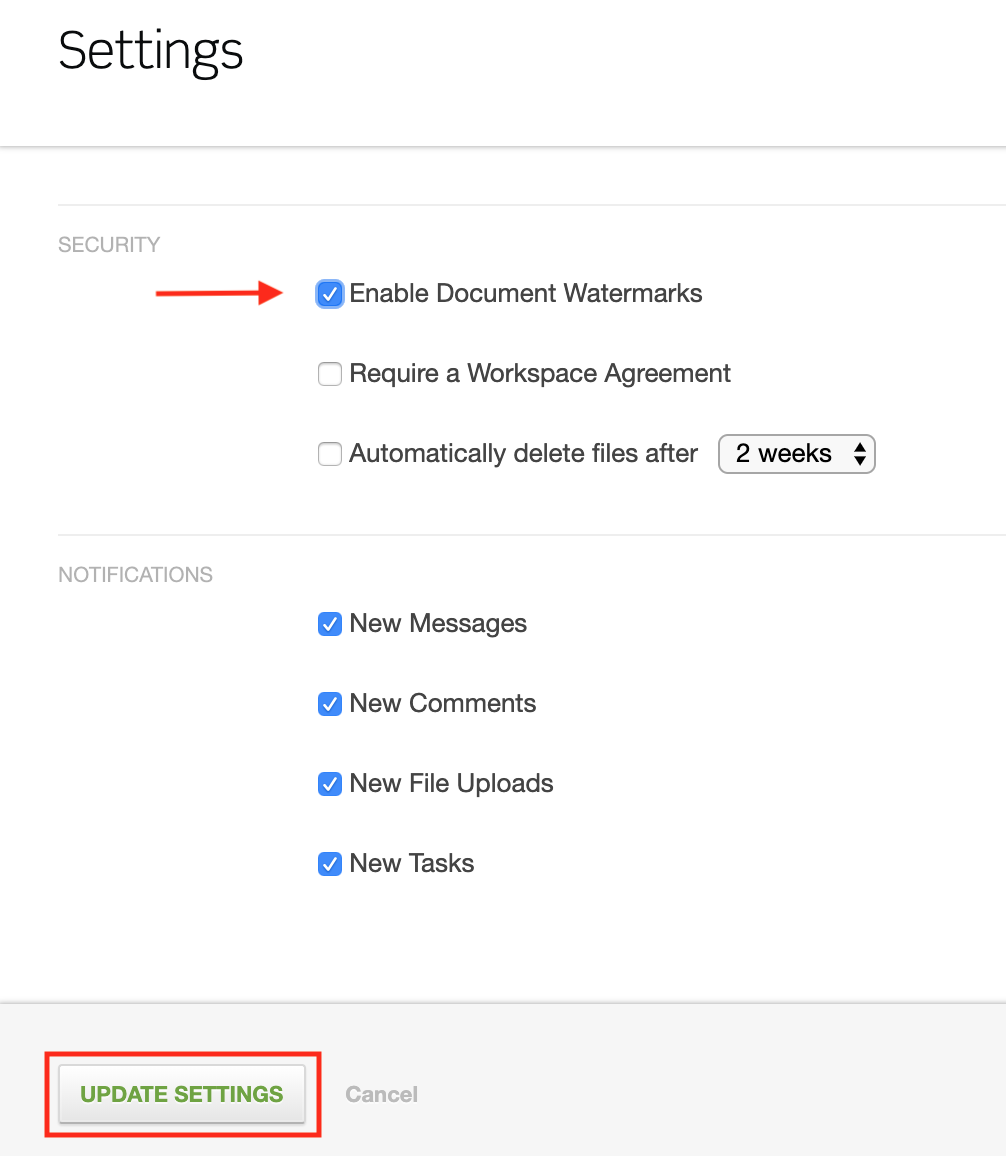The image size is (1006, 1156).
Task: Click the up/down arrows on the weeks selector
Action: tap(859, 454)
